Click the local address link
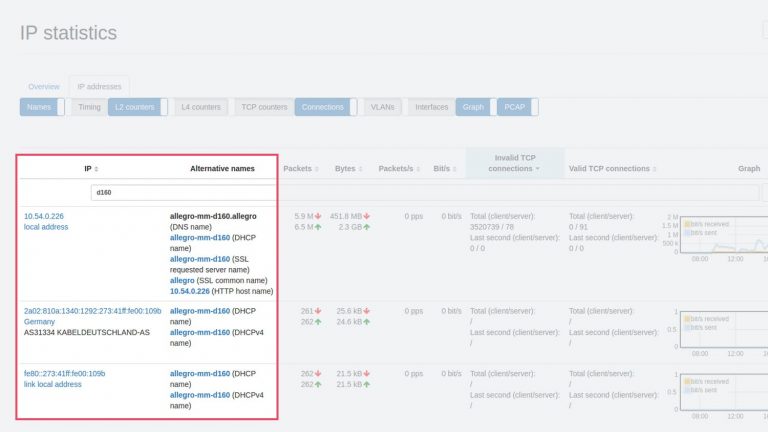768x432 pixels. tap(46, 227)
